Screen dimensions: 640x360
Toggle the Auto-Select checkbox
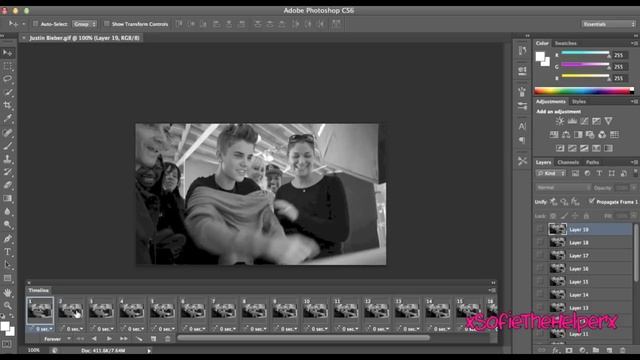36,24
